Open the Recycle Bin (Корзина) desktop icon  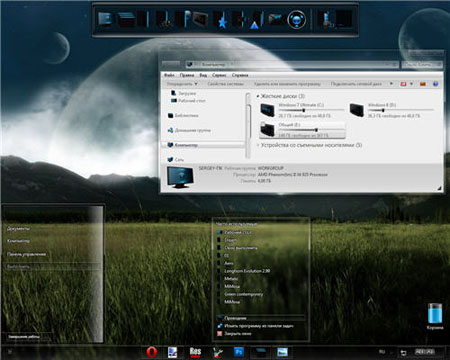click(x=435, y=316)
